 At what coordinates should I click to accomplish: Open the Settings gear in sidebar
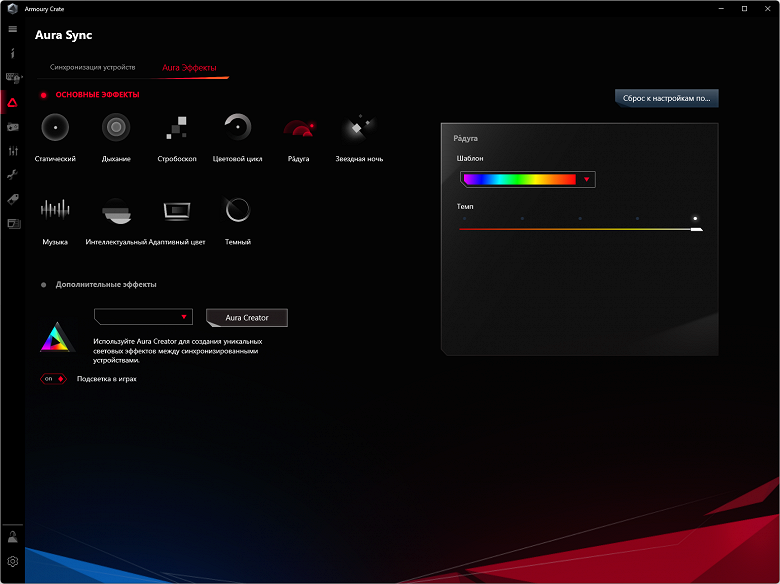coord(13,561)
